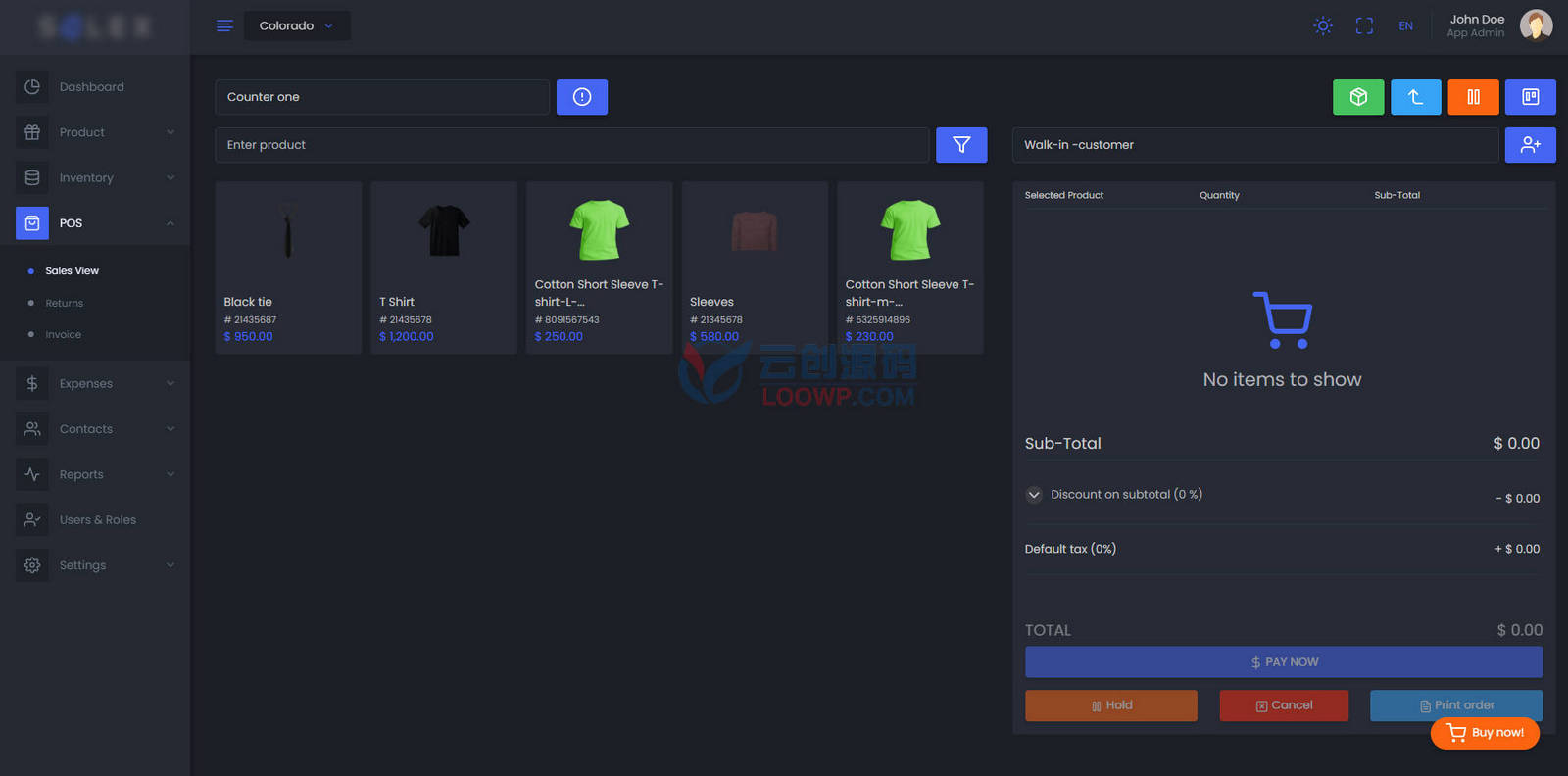Add new customer icon button
Screen dimensions: 1568x776
click(1531, 145)
